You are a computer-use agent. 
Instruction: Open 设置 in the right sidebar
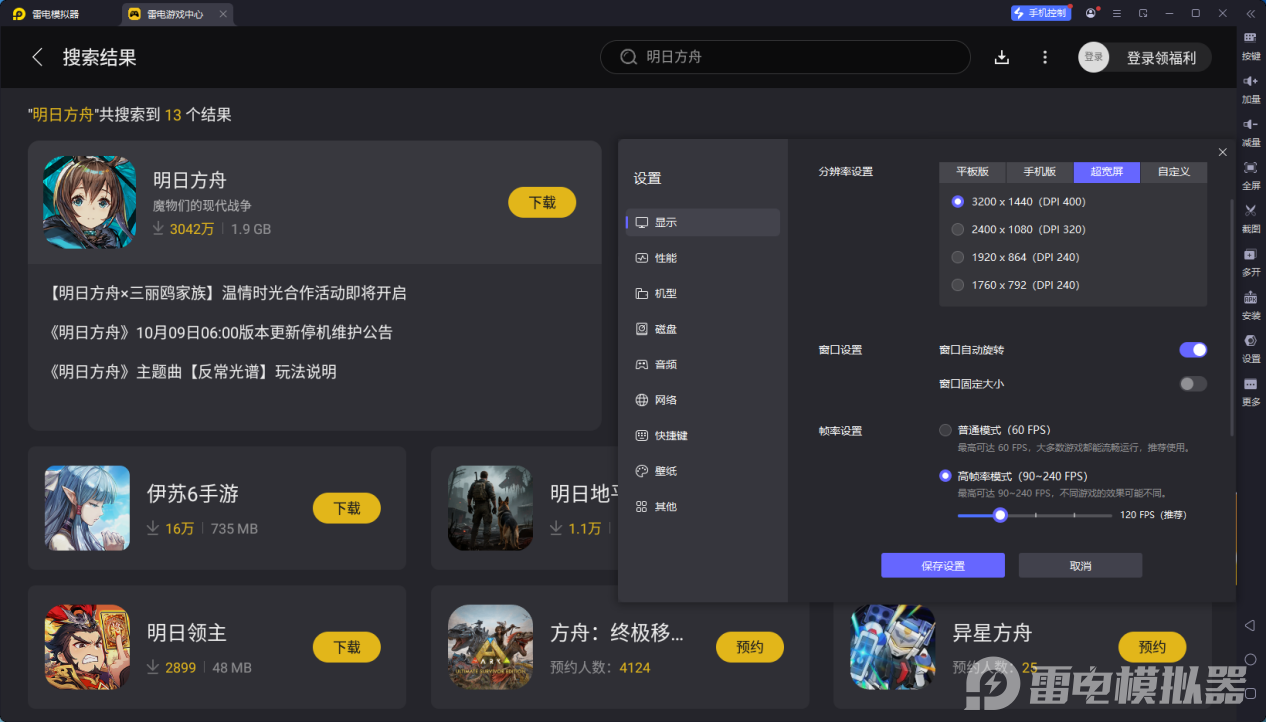pyautogui.click(x=1250, y=347)
